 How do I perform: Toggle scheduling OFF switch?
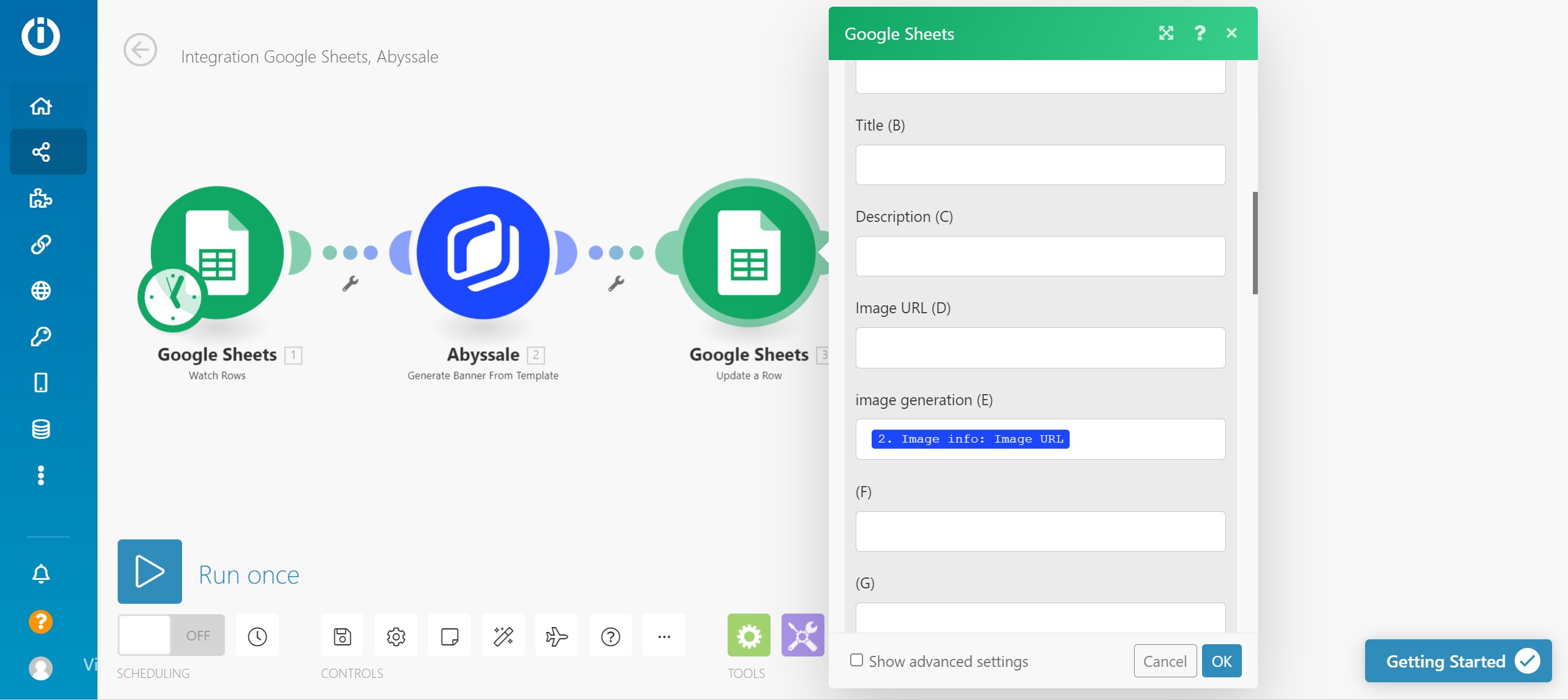point(171,635)
